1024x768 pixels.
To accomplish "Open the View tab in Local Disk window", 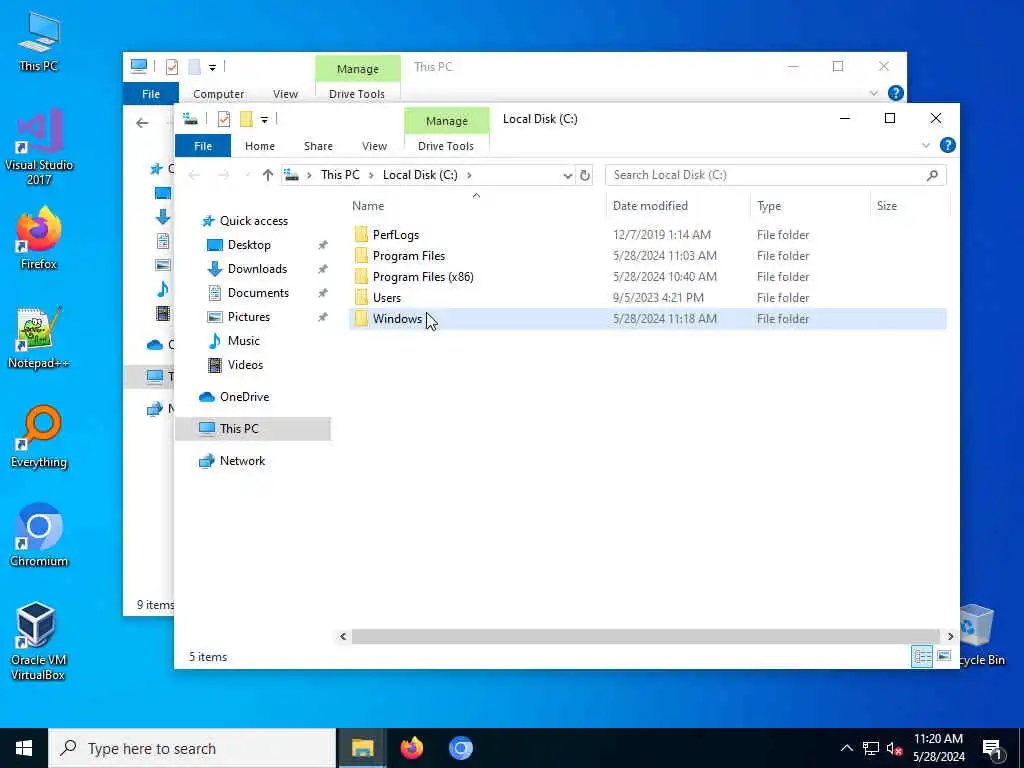I will pyautogui.click(x=374, y=146).
